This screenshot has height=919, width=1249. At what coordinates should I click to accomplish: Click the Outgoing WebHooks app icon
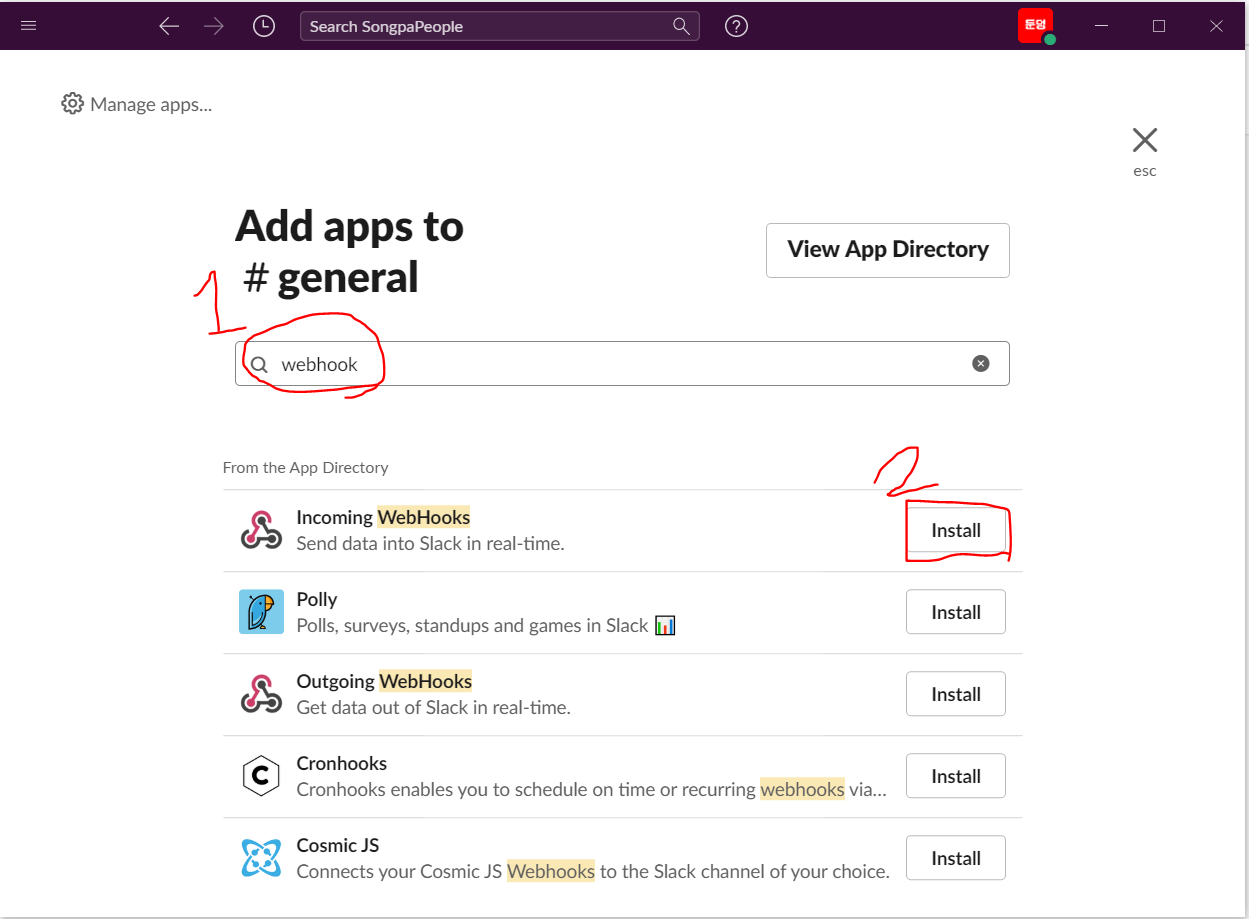point(261,694)
